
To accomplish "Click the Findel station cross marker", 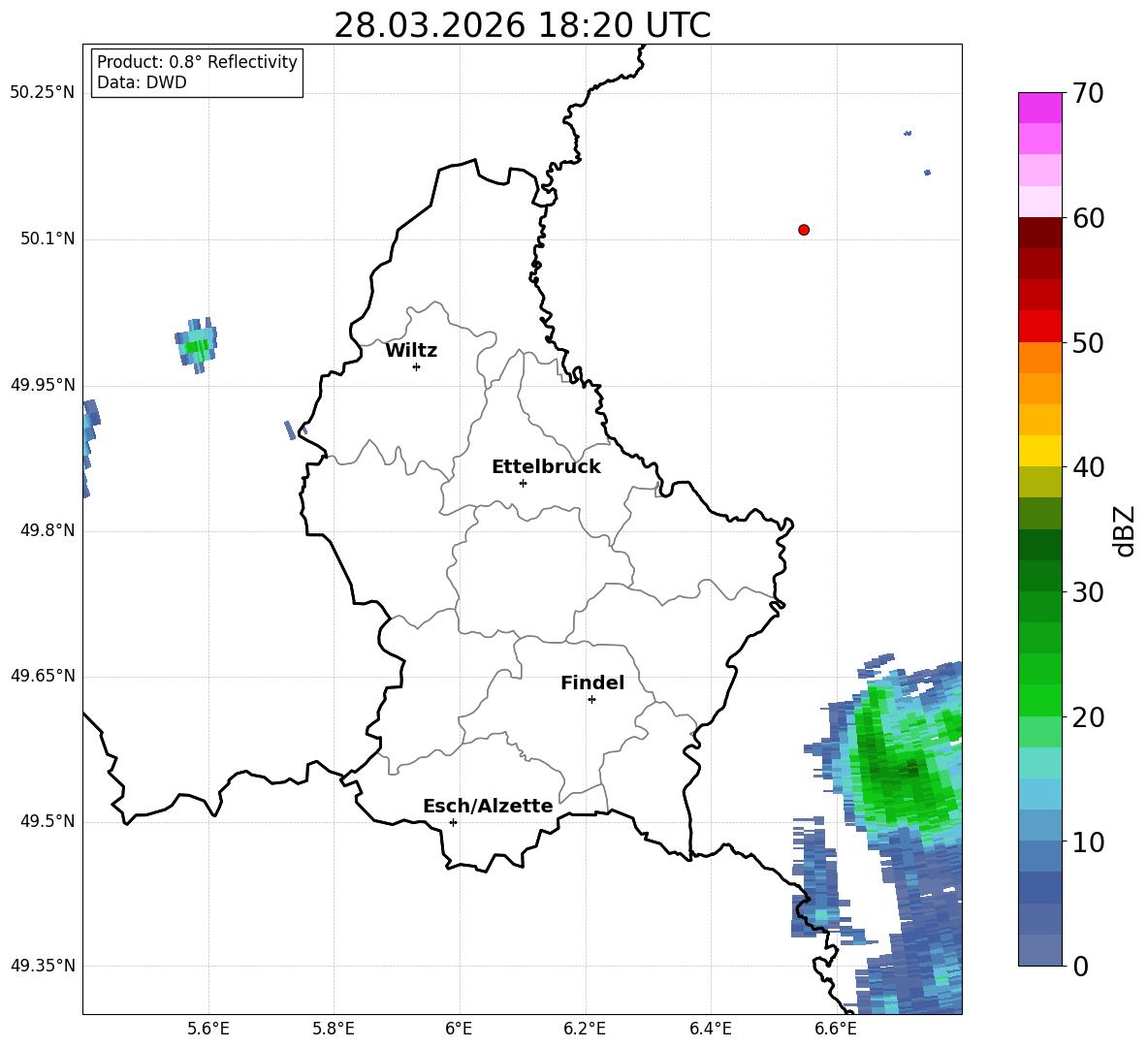I will pos(591,700).
